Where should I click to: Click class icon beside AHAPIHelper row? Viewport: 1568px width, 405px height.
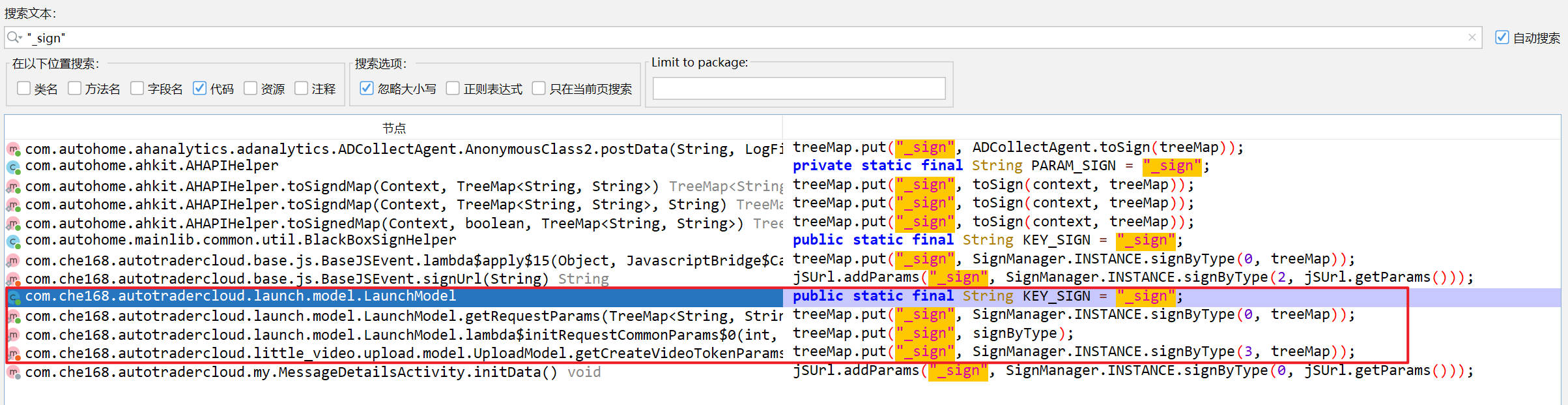(x=13, y=167)
